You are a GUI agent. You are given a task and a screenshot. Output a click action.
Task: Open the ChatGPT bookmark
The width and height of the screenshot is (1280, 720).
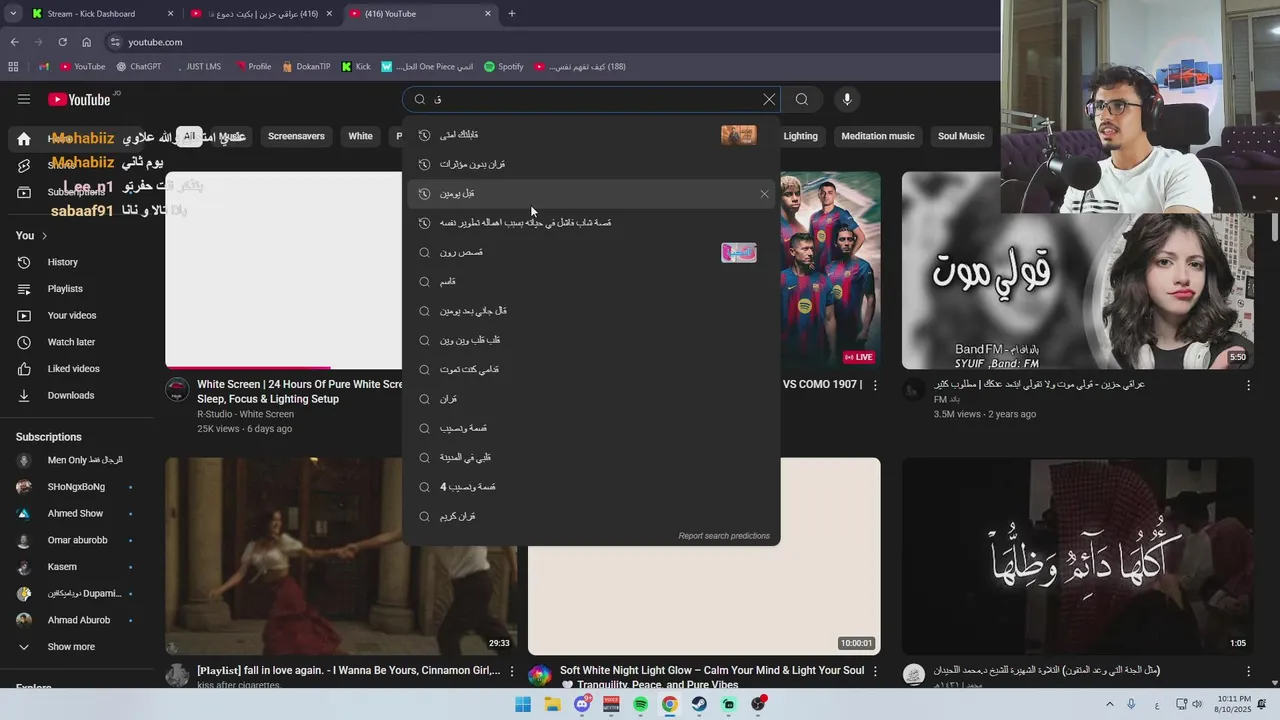point(138,67)
